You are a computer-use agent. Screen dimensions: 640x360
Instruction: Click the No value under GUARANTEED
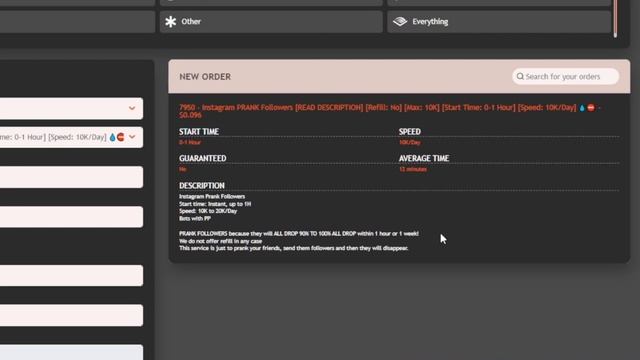[182, 169]
